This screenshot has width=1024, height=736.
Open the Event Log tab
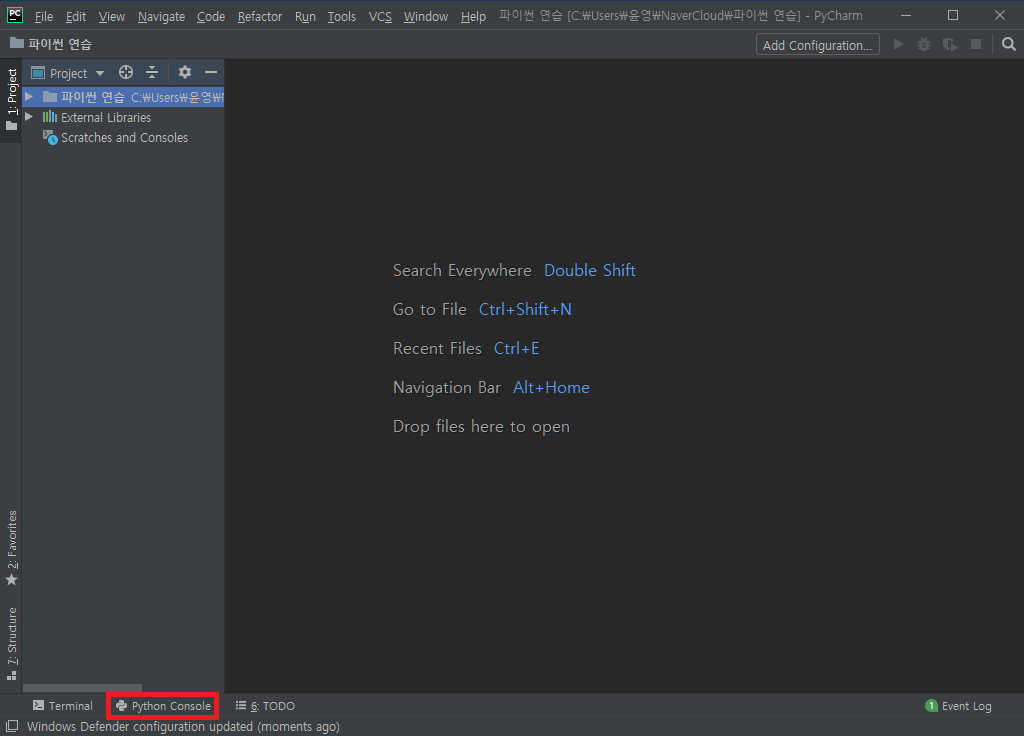pos(959,706)
